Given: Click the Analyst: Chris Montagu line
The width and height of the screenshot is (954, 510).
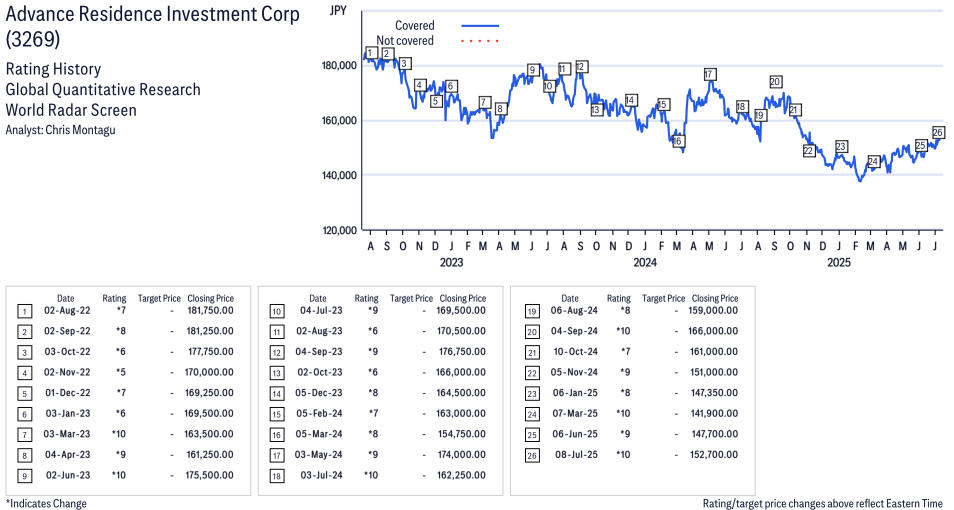Looking at the screenshot, I should pyautogui.click(x=60, y=130).
